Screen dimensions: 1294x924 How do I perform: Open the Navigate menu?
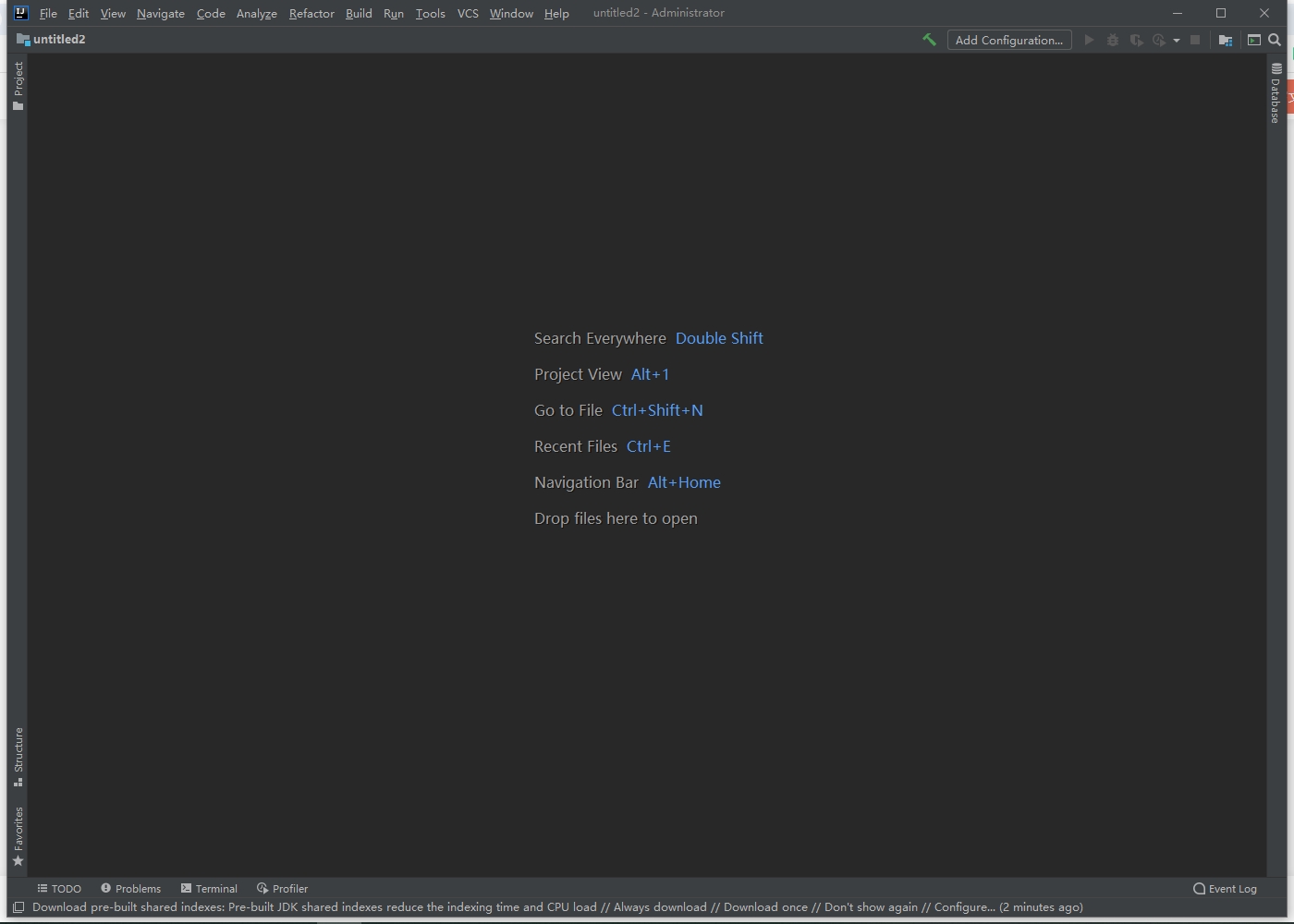(161, 13)
